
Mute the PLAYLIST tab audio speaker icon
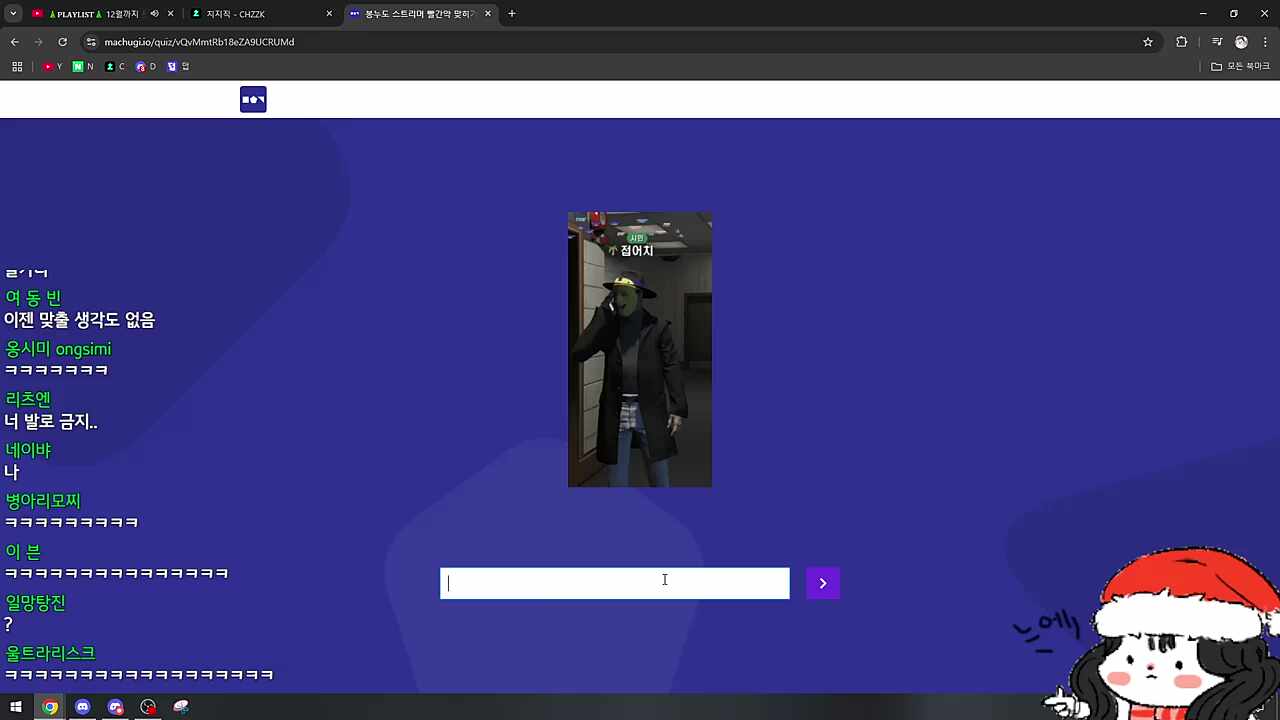[x=154, y=14]
